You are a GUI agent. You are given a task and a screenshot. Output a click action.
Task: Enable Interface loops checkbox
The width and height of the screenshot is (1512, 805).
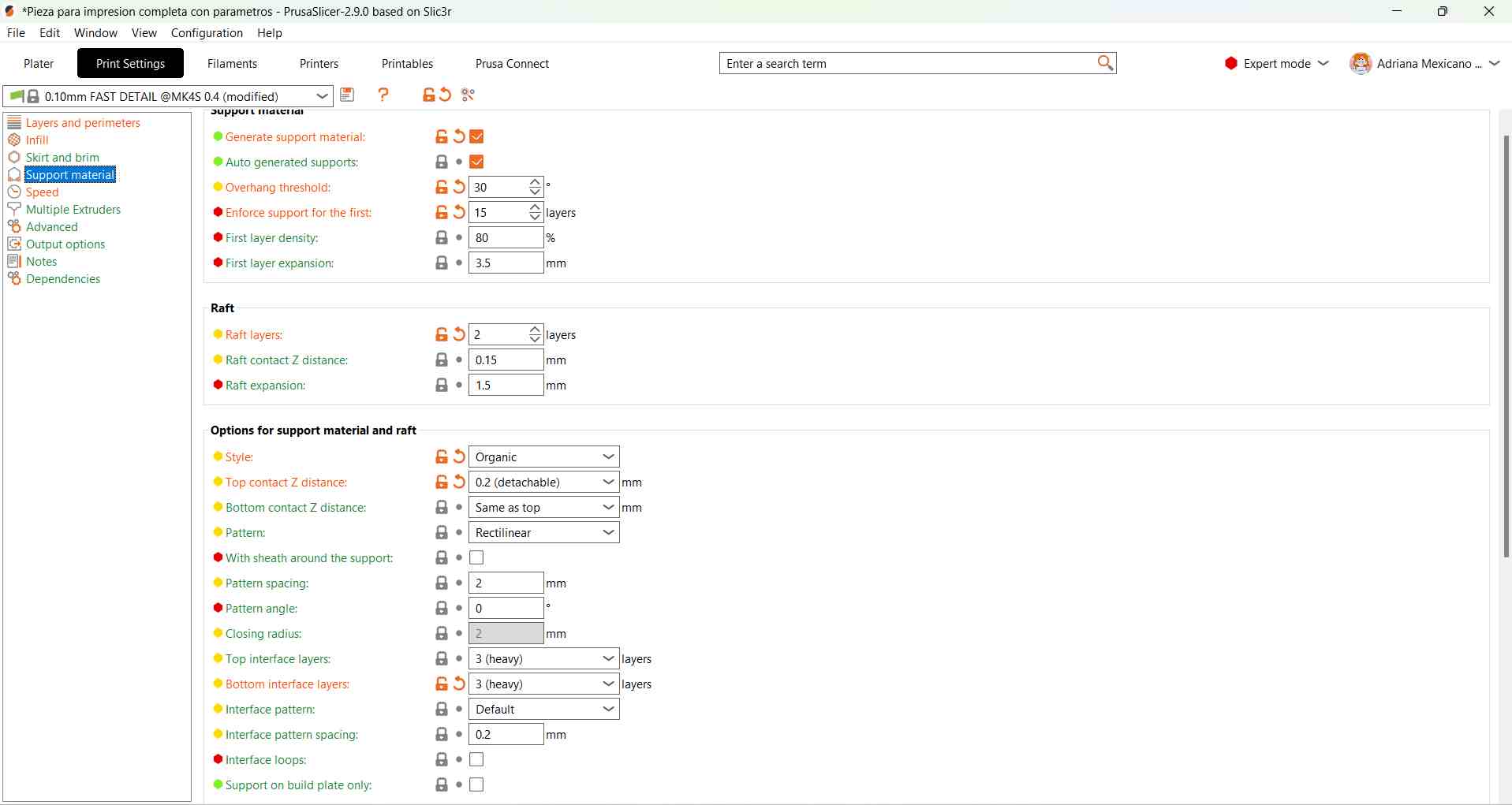tap(476, 760)
